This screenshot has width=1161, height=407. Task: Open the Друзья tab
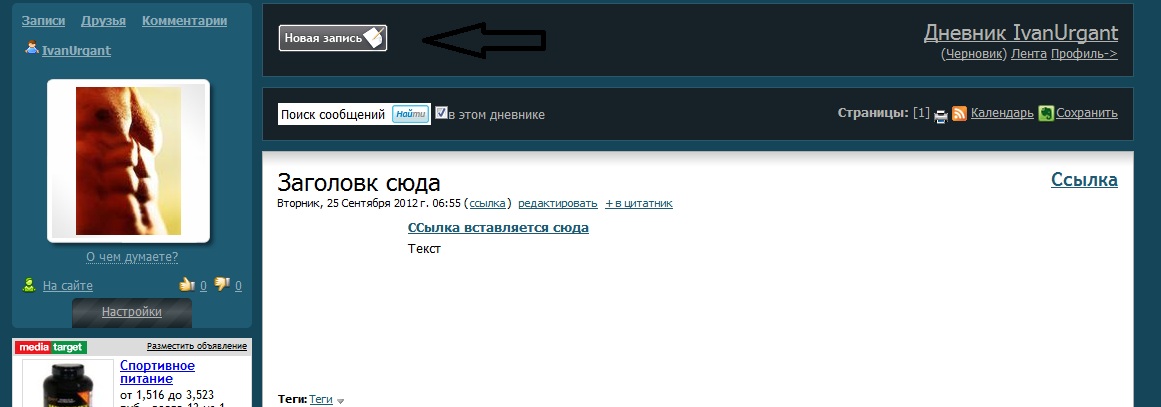(x=104, y=21)
